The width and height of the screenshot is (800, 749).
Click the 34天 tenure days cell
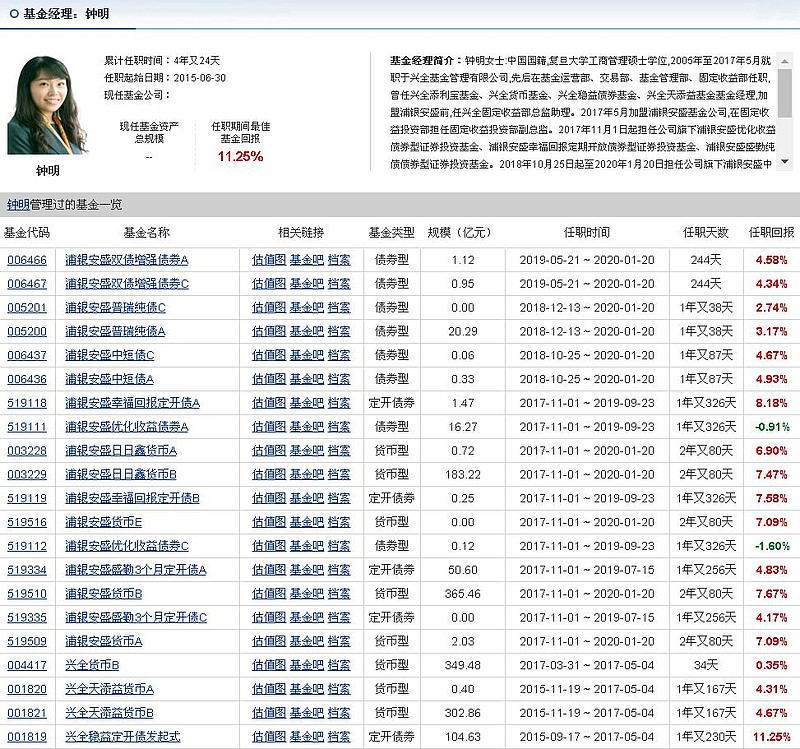coord(706,665)
